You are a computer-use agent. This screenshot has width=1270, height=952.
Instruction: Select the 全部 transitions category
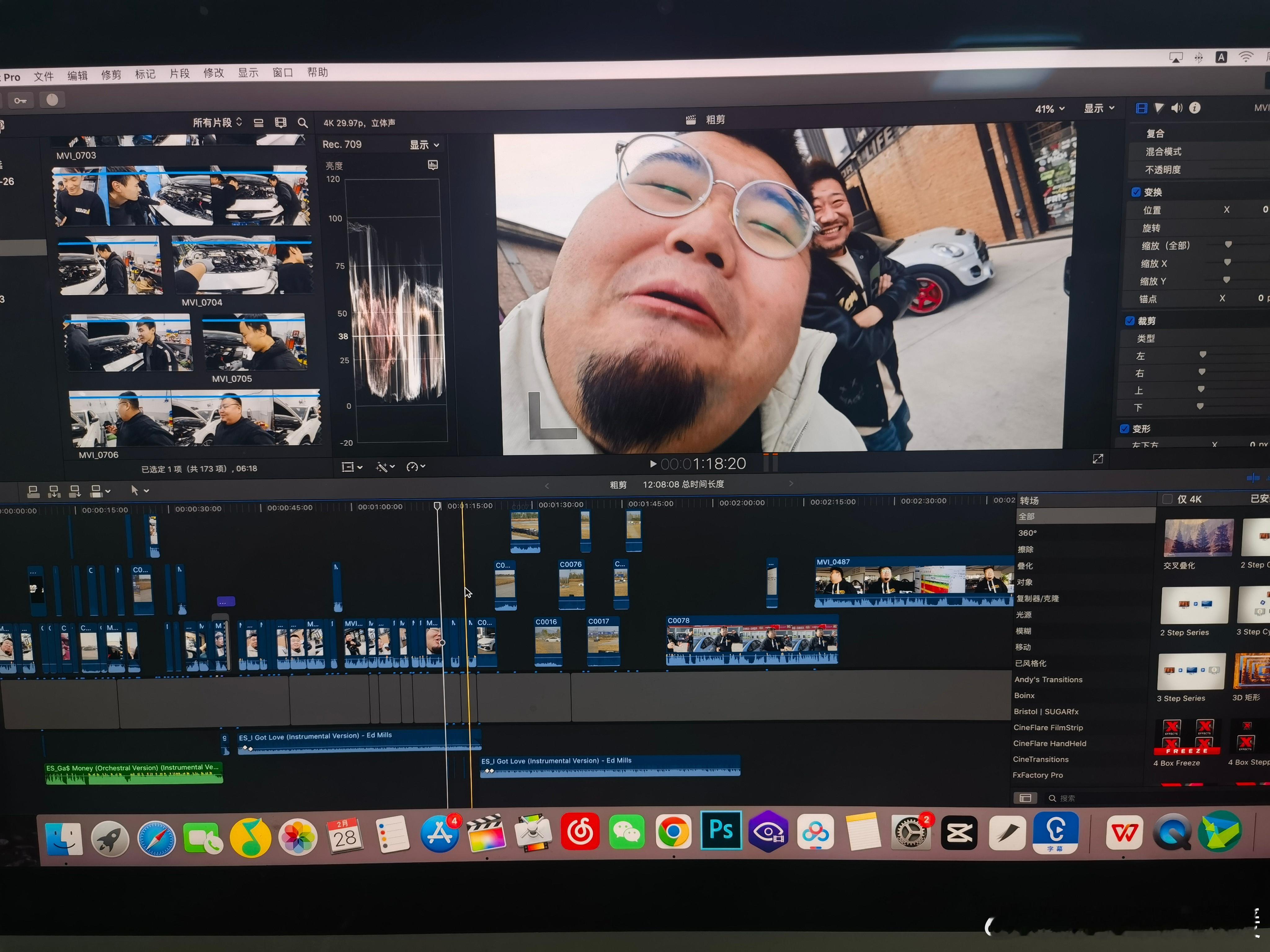pyautogui.click(x=1085, y=517)
